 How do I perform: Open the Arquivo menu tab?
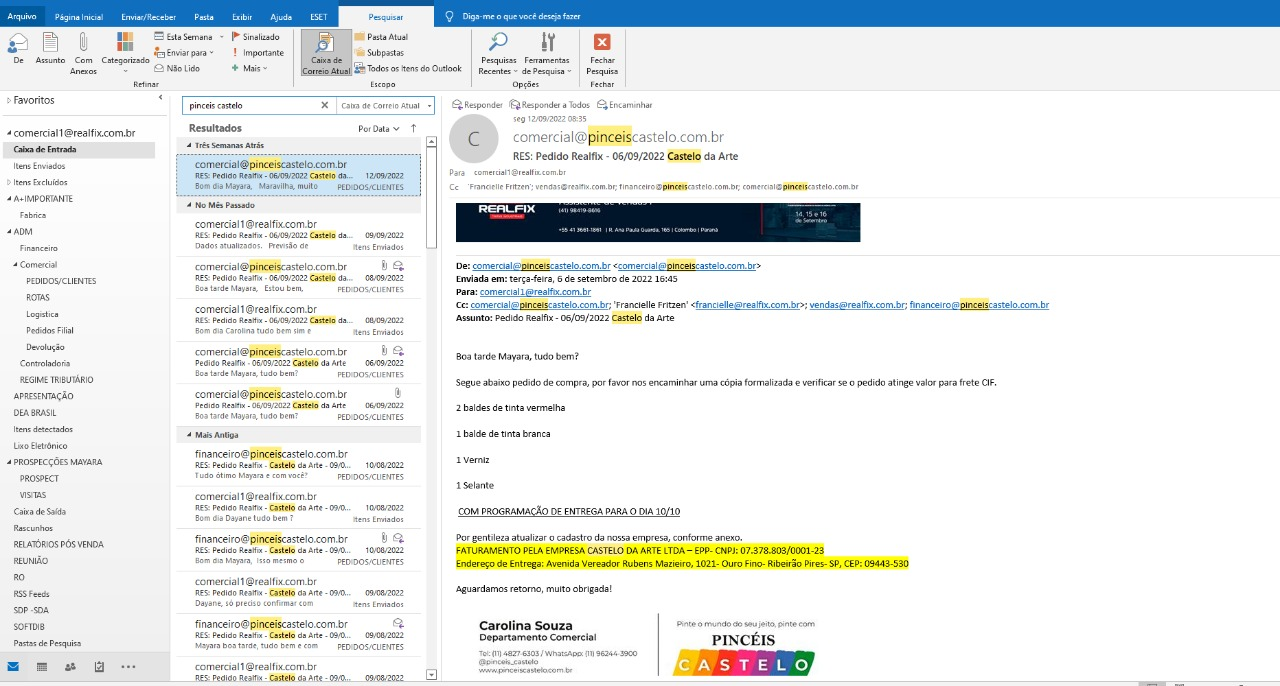(x=22, y=17)
